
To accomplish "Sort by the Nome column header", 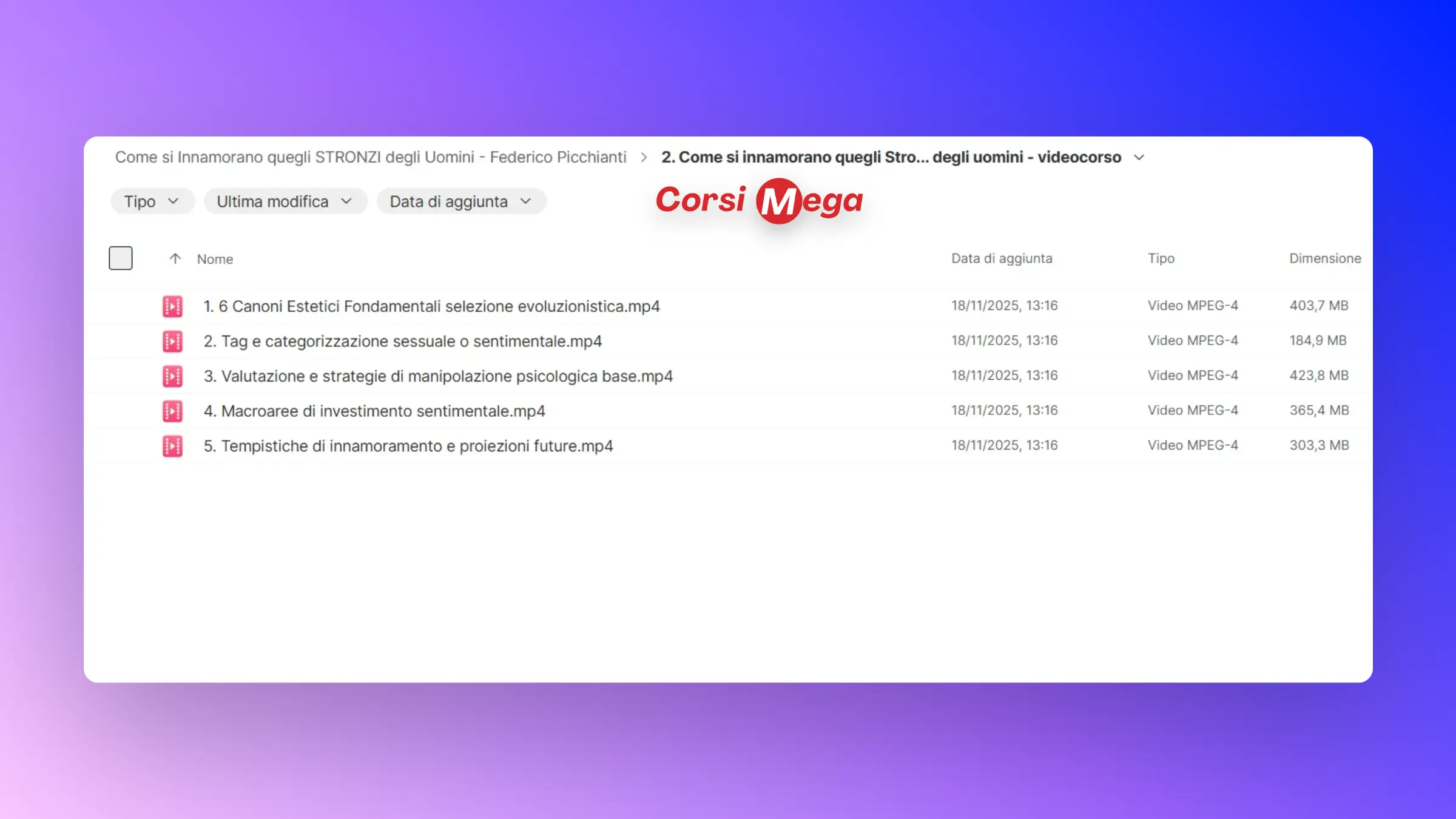I will (x=215, y=259).
